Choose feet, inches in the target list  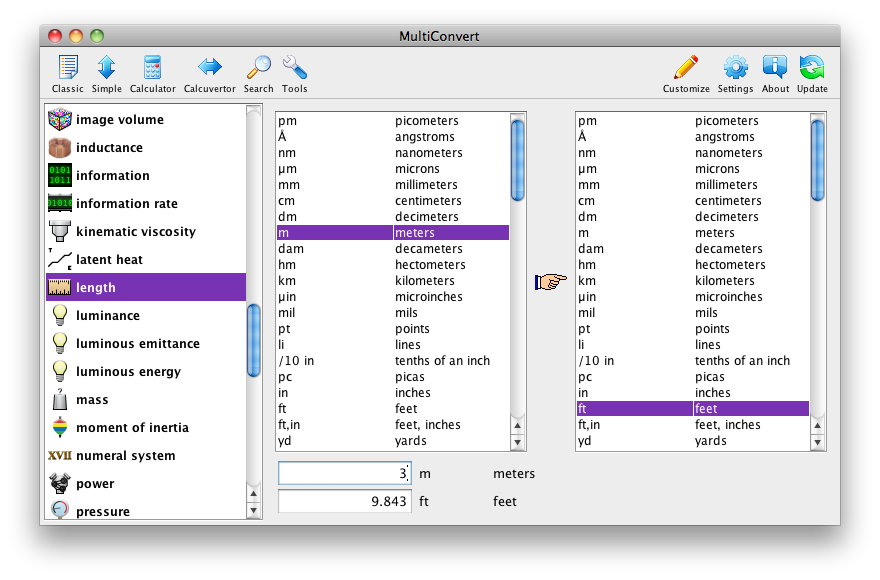pos(693,424)
